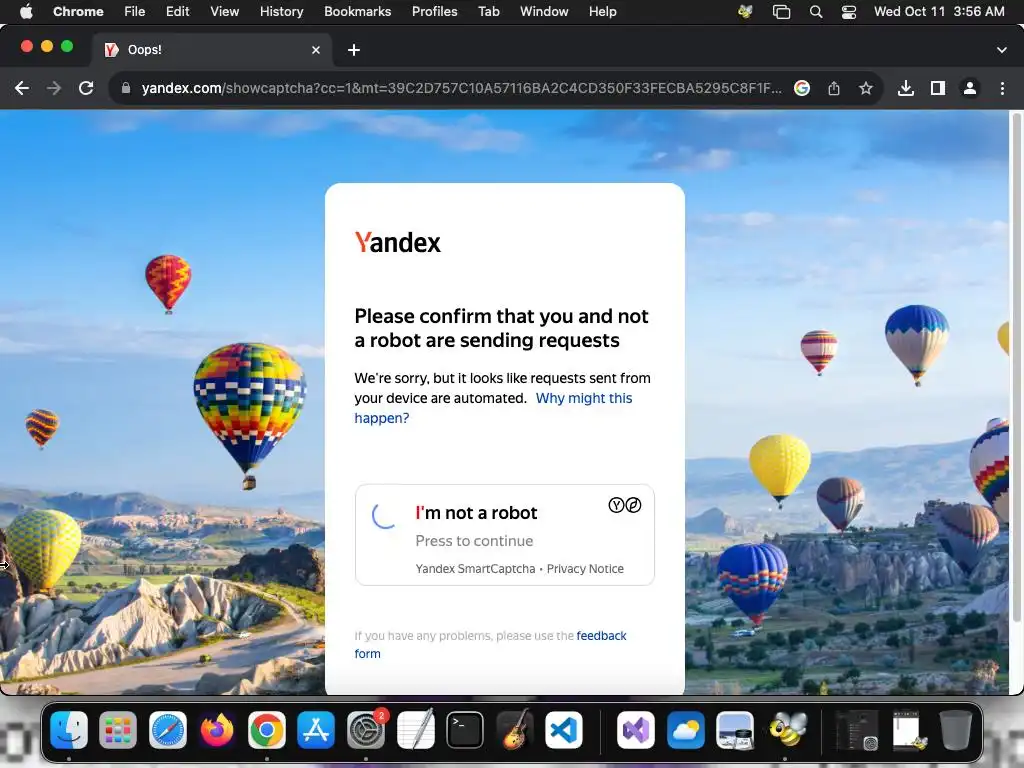Open the View menu
Viewport: 1024px width, 768px height.
click(x=225, y=11)
